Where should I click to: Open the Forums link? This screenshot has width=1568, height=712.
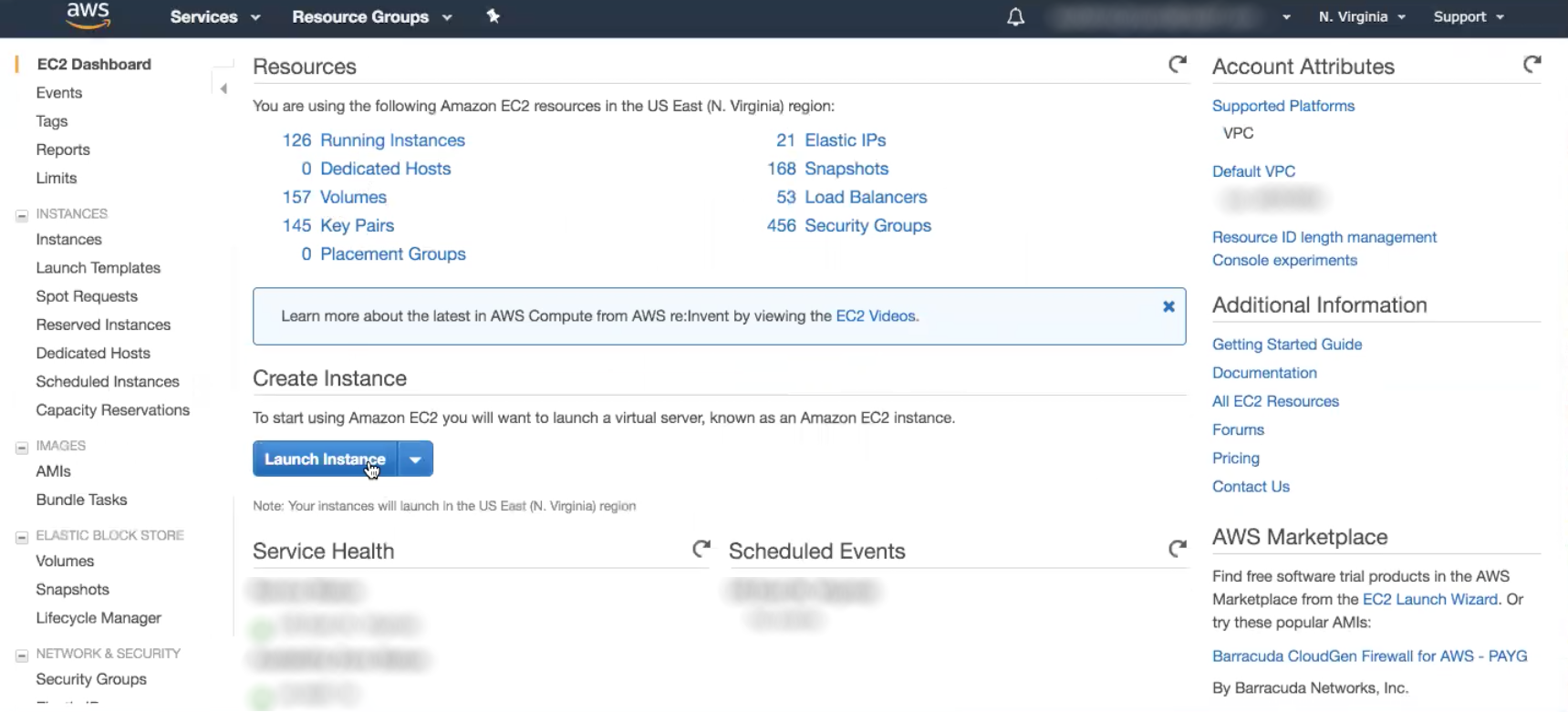tap(1238, 429)
